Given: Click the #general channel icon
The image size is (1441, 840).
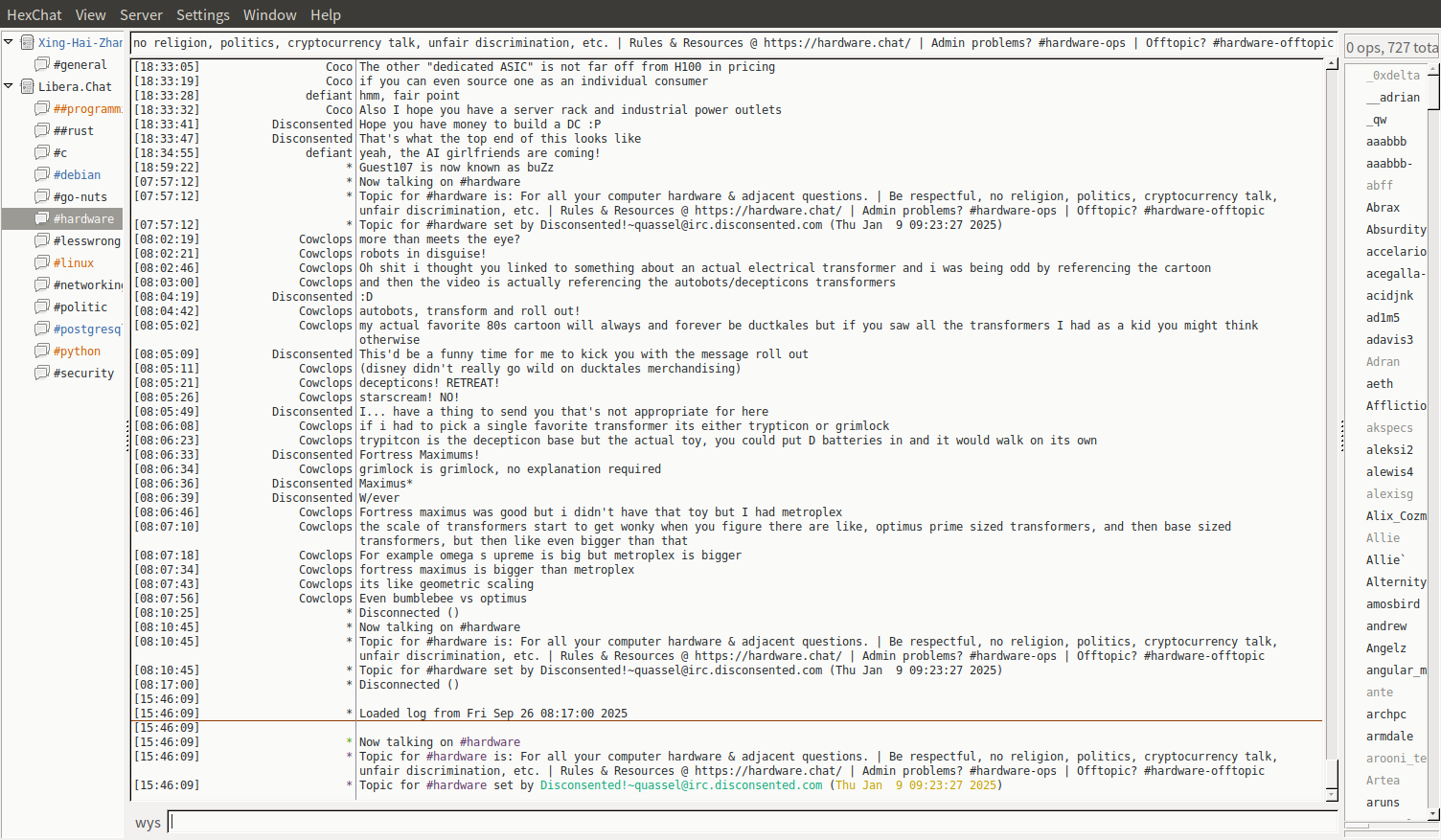Looking at the screenshot, I should tap(42, 64).
